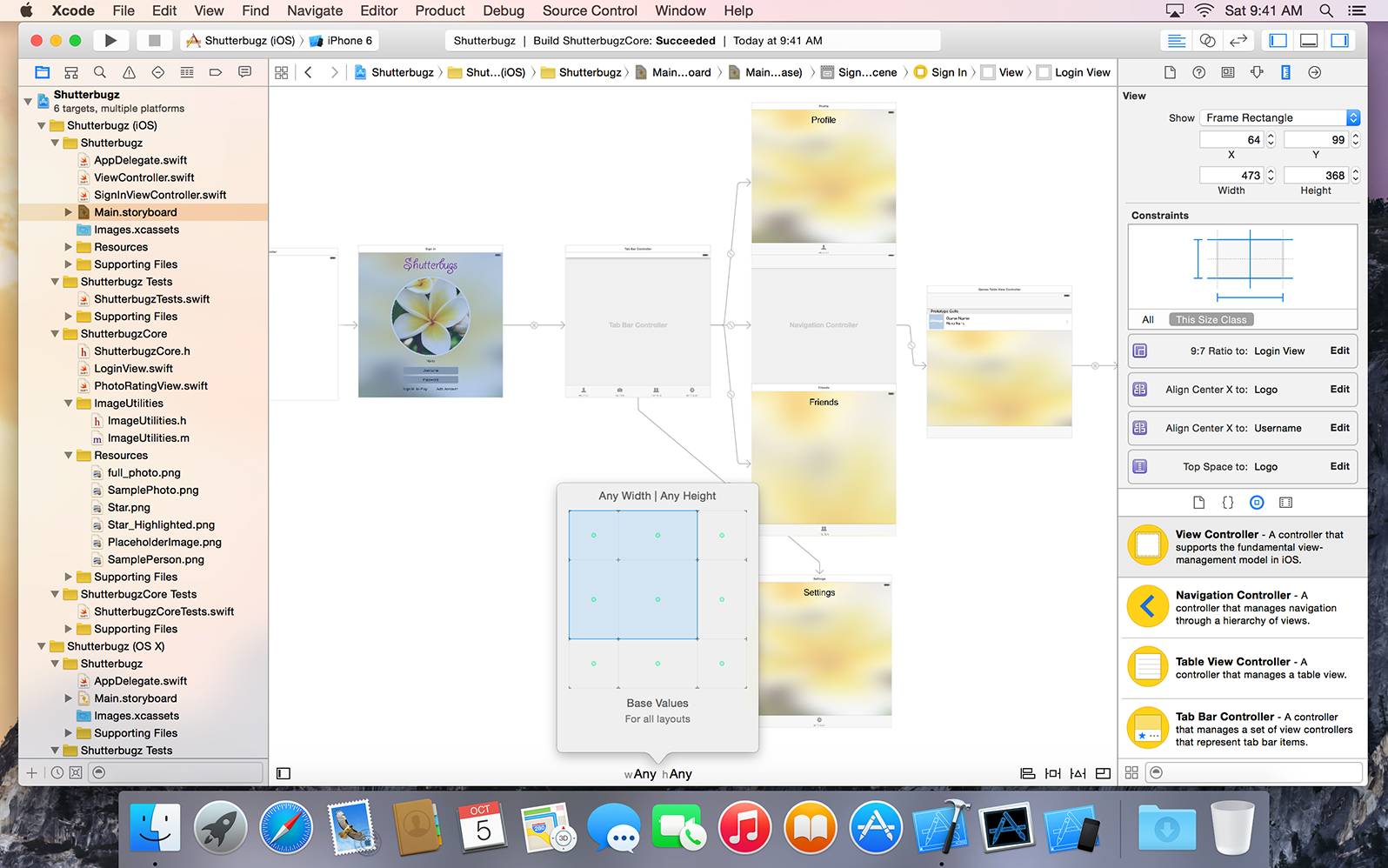Image resolution: width=1388 pixels, height=868 pixels.
Task: Open the wAny hAny size class control
Action: [657, 774]
